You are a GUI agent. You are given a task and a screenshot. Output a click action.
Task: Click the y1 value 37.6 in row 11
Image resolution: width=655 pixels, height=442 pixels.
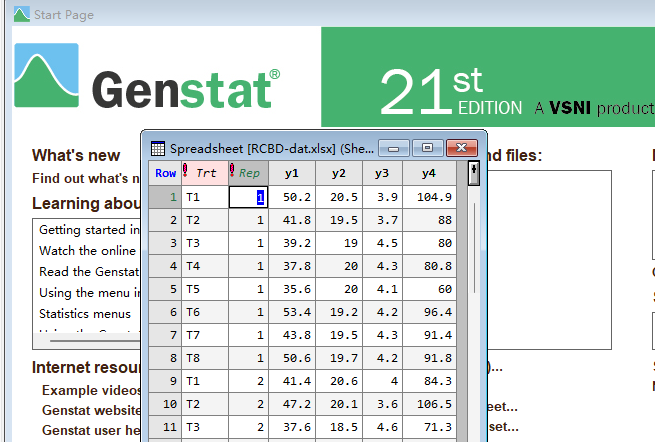tap(292, 427)
